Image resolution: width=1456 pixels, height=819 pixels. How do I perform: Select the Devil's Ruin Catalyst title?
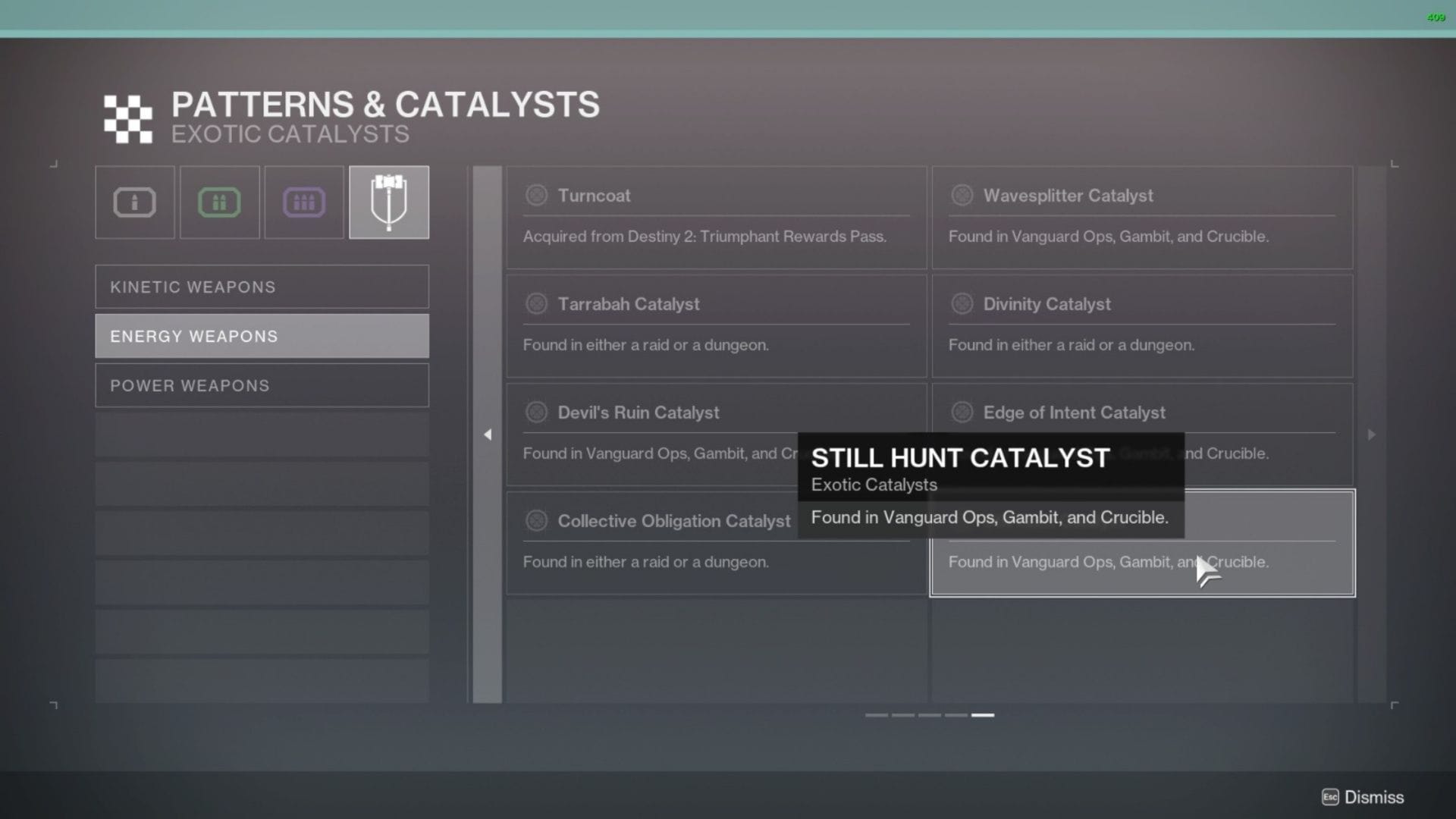[x=639, y=413]
